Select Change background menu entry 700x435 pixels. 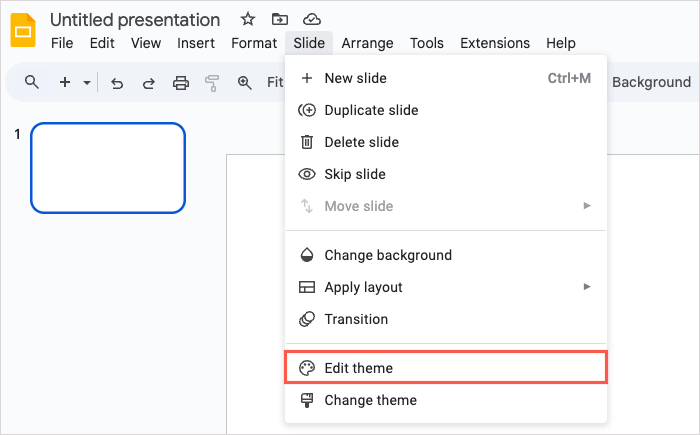pos(446,255)
